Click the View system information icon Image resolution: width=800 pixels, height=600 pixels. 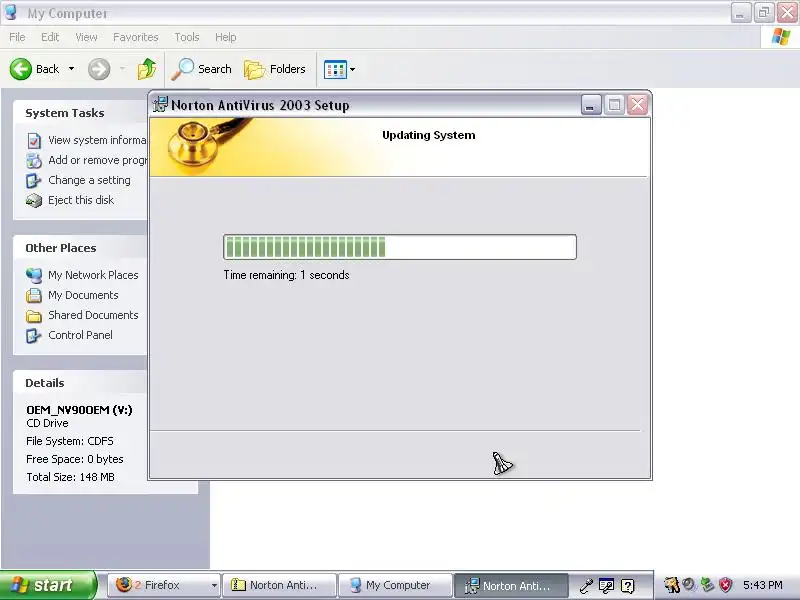(x=34, y=140)
